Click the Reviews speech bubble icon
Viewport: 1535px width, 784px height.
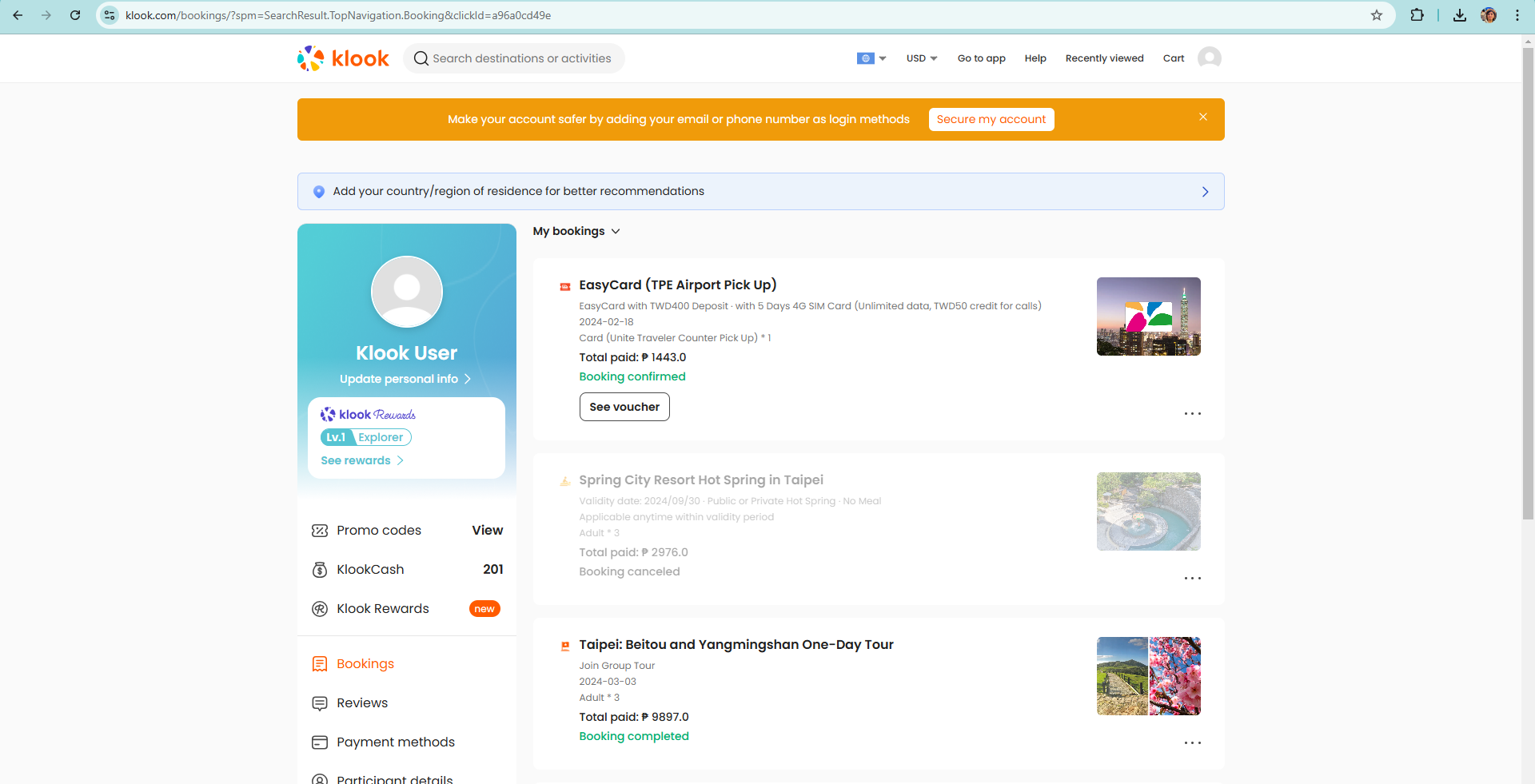click(320, 703)
